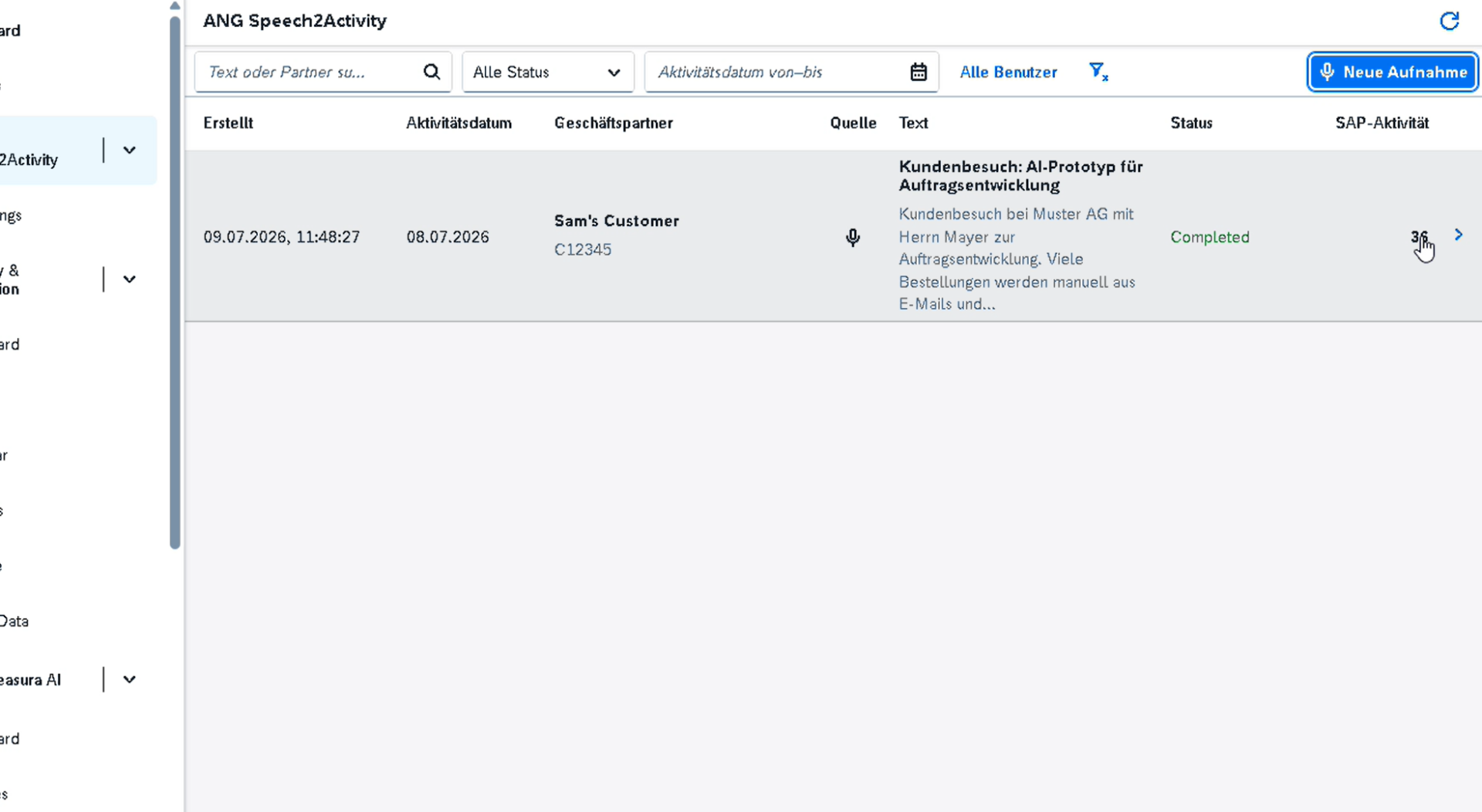This screenshot has width=1482, height=812.
Task: Click the Text column header
Action: click(x=913, y=123)
